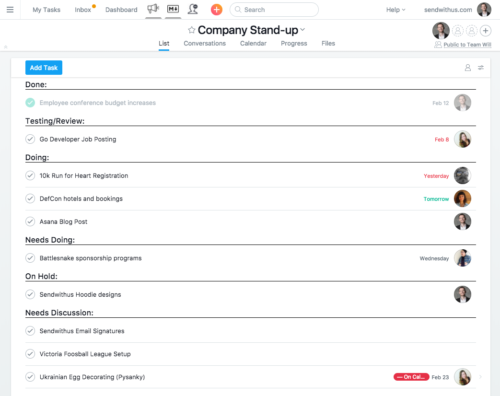Viewport: 500px width, 396px height.
Task: Open the user profile avatar top right
Action: (x=484, y=9)
